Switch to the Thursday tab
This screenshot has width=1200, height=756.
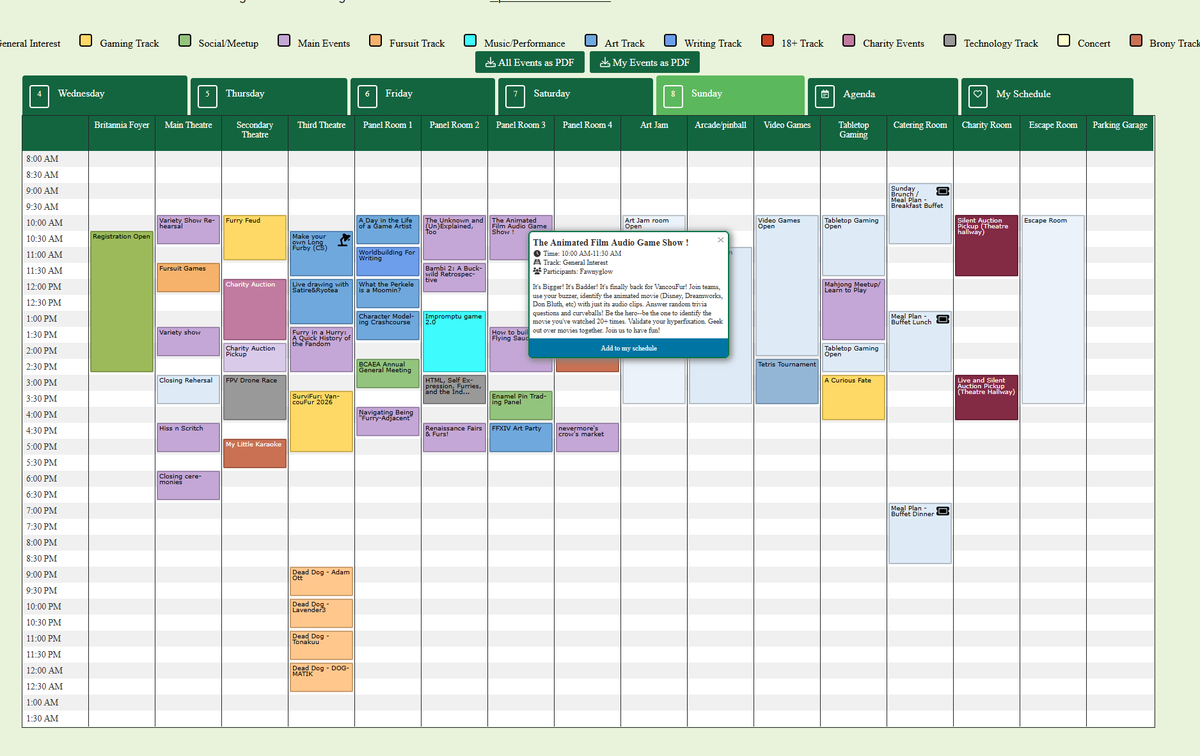(269, 95)
